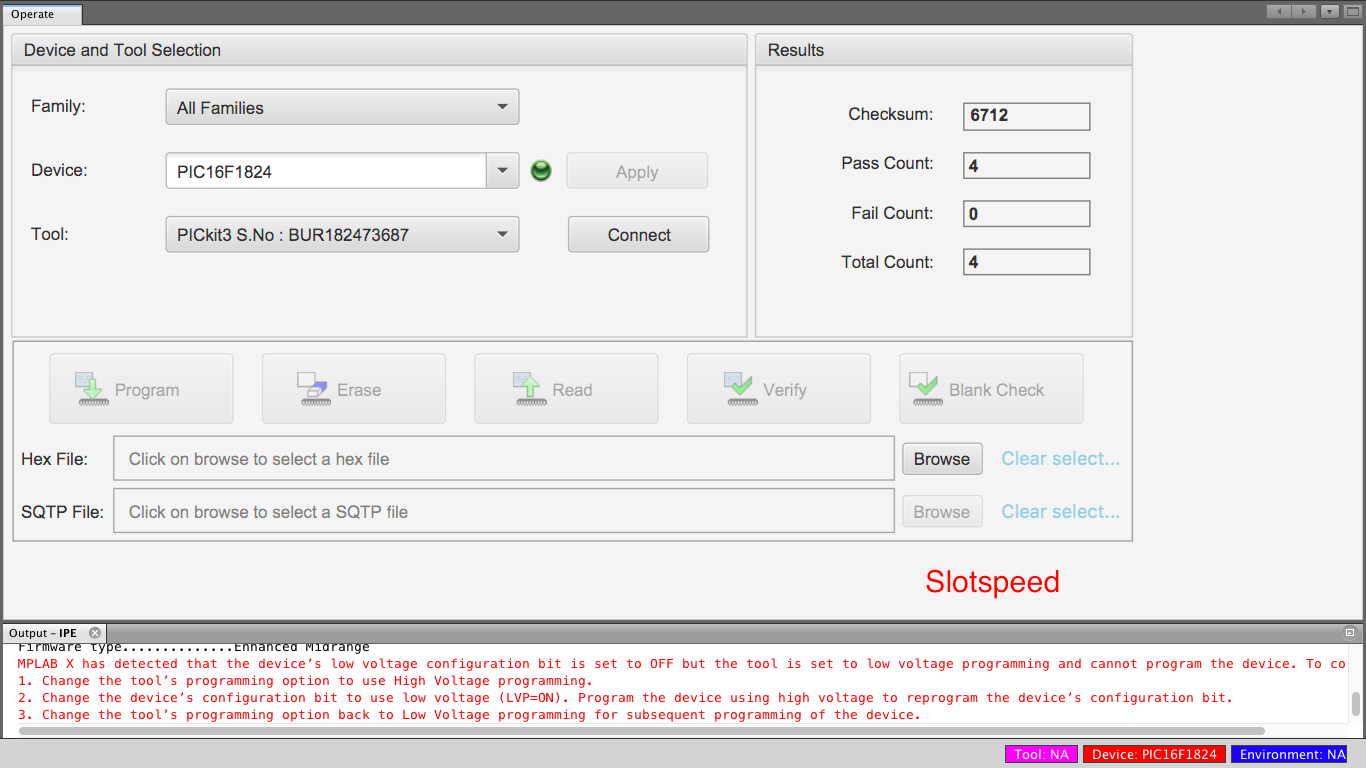
Task: Expand the Device combo box arrow
Action: (503, 171)
